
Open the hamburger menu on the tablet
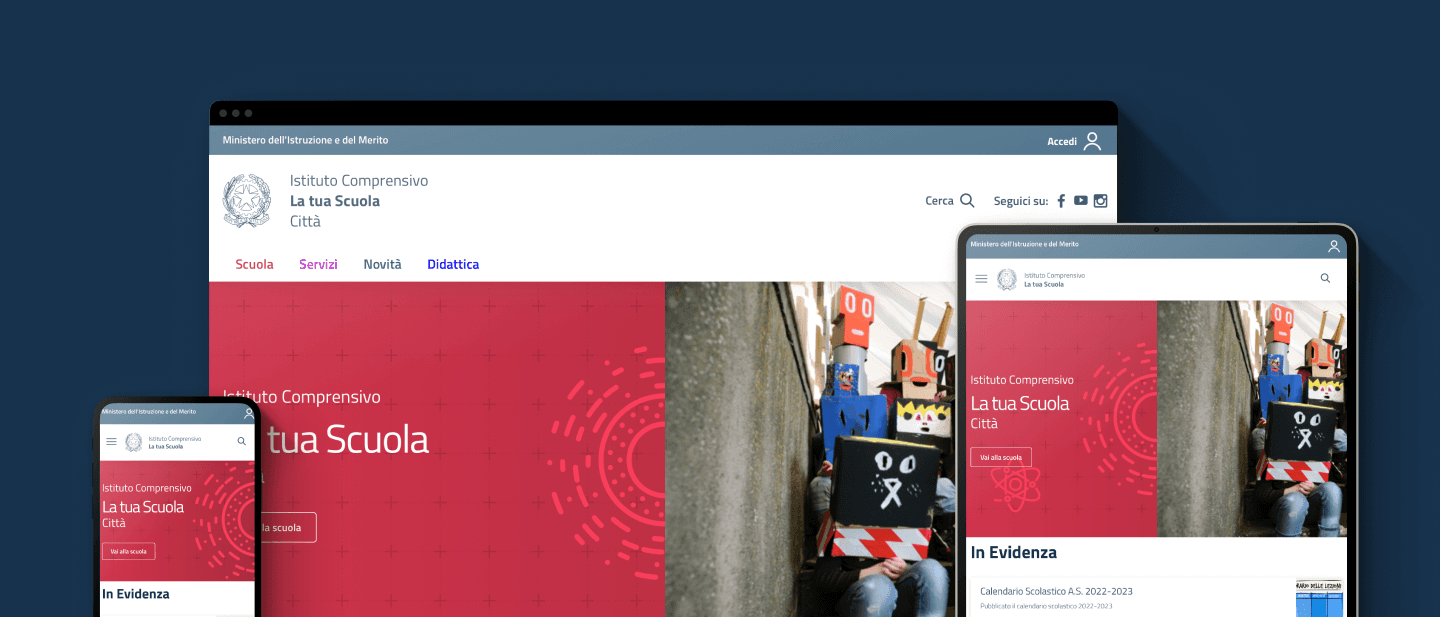[981, 279]
